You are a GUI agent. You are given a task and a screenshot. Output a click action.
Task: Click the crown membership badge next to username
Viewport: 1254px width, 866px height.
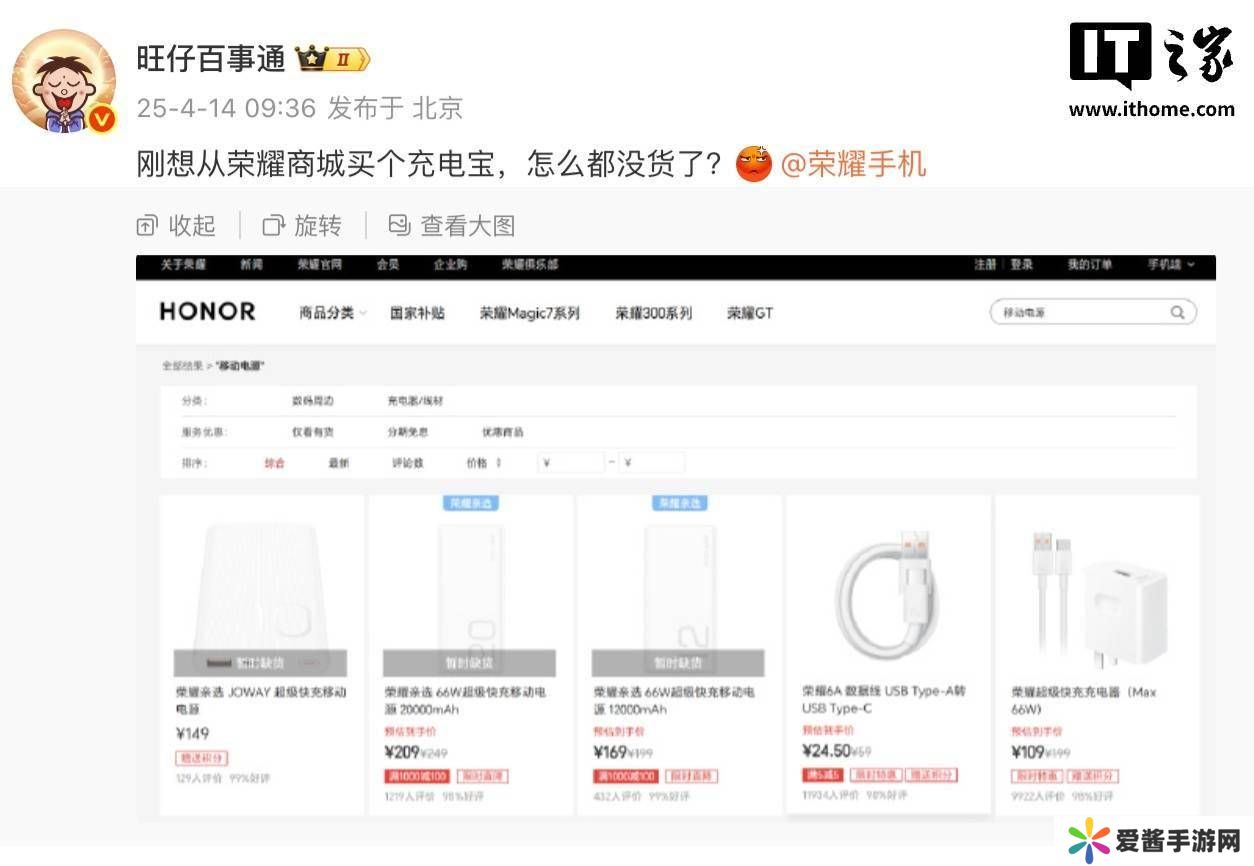click(x=333, y=60)
